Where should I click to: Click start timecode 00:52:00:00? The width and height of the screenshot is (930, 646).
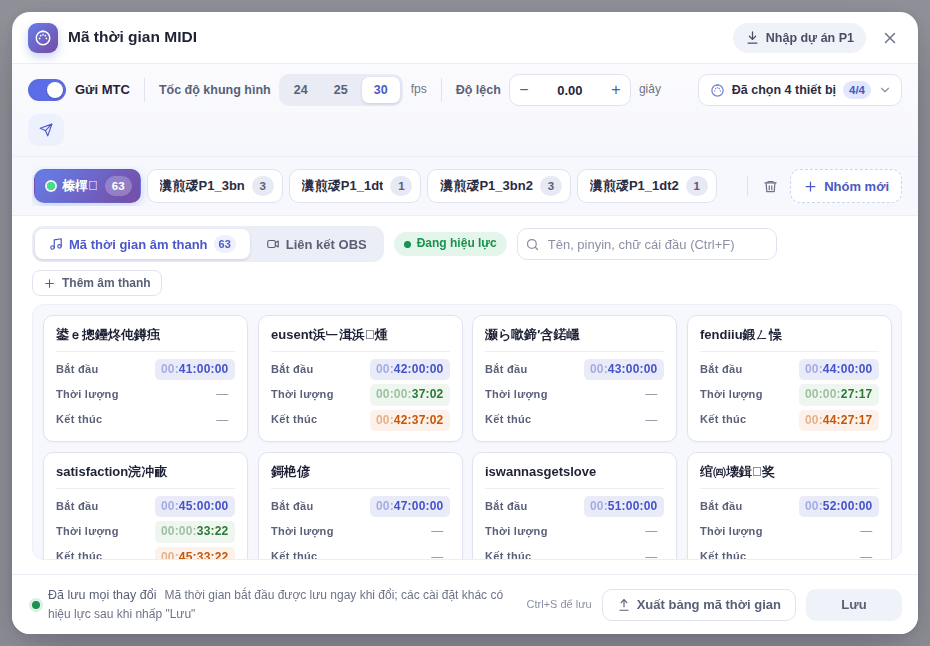(x=839, y=506)
